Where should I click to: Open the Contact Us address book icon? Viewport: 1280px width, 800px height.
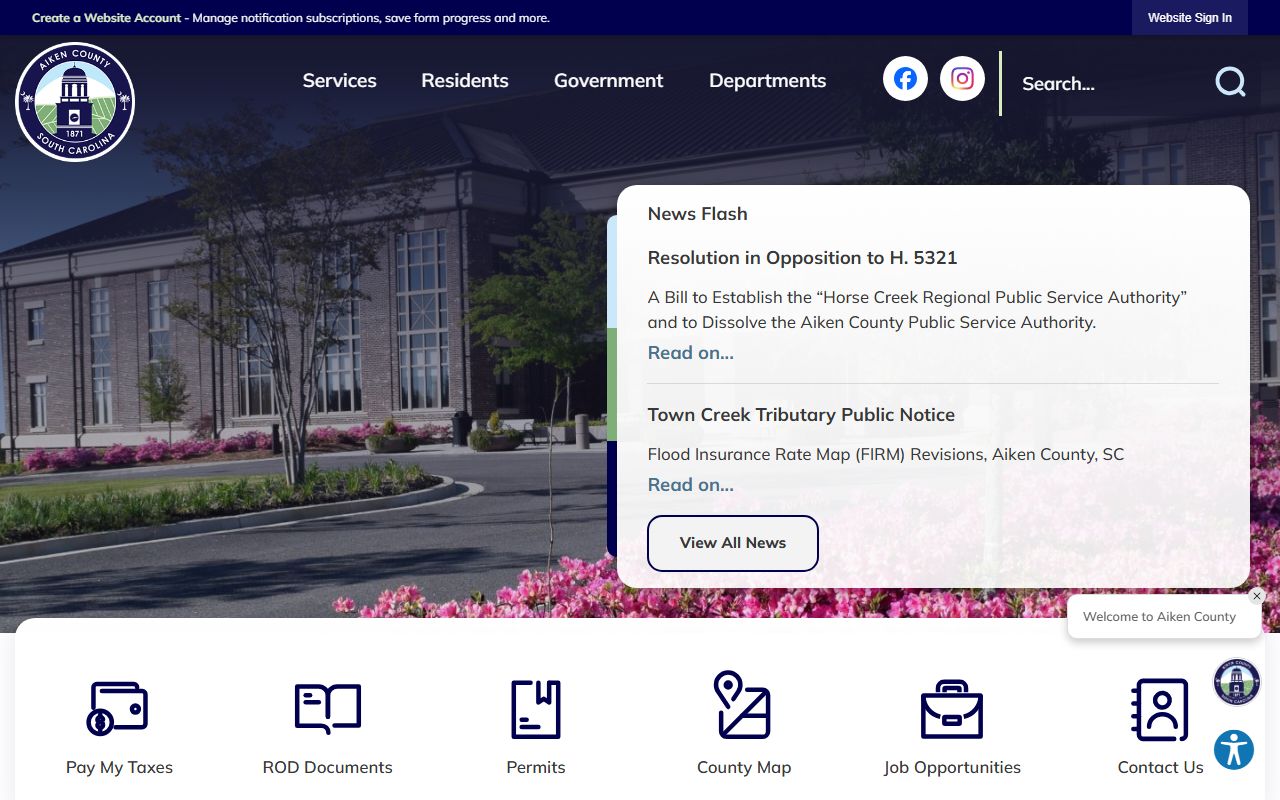1160,710
